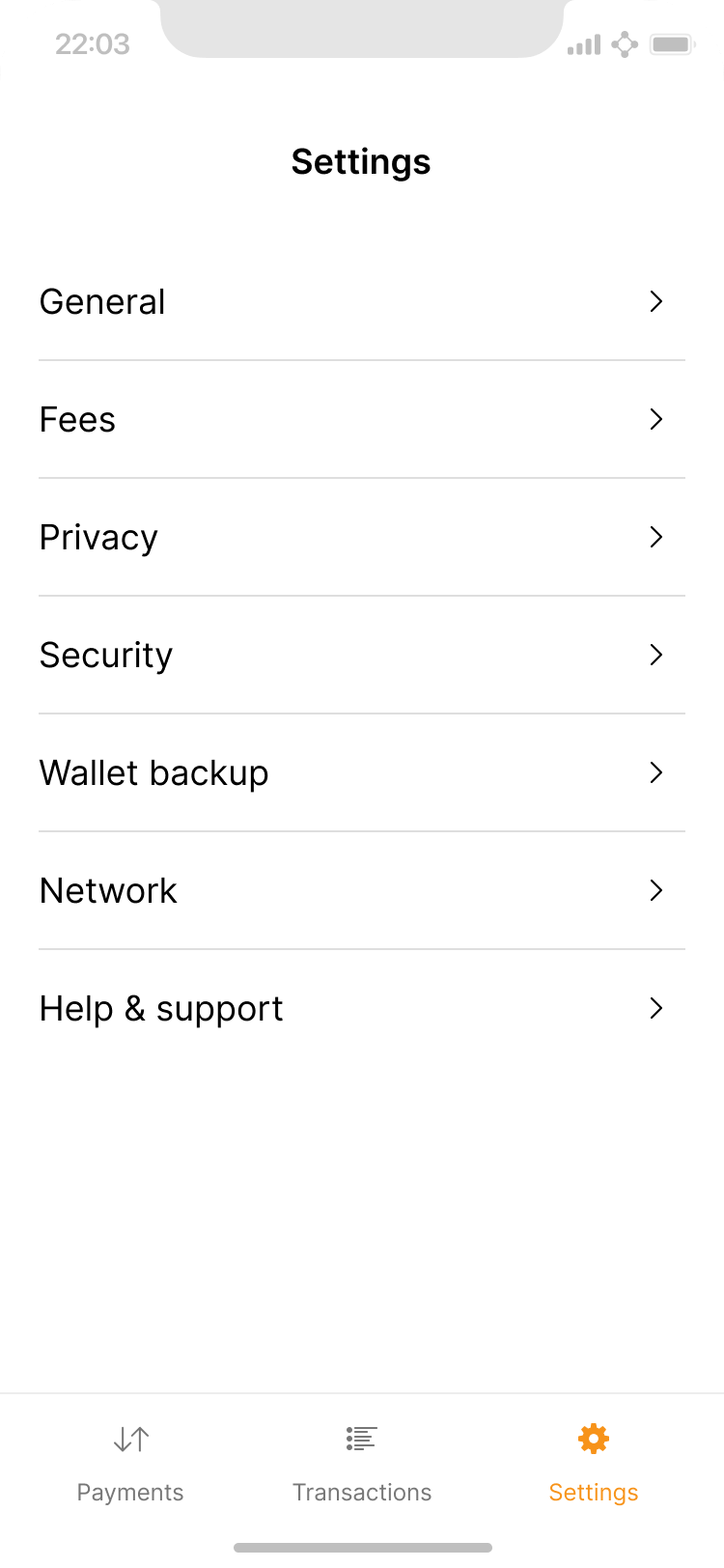Tap the chevron beside Wallet backup
The height and width of the screenshot is (1568, 724).
point(656,773)
